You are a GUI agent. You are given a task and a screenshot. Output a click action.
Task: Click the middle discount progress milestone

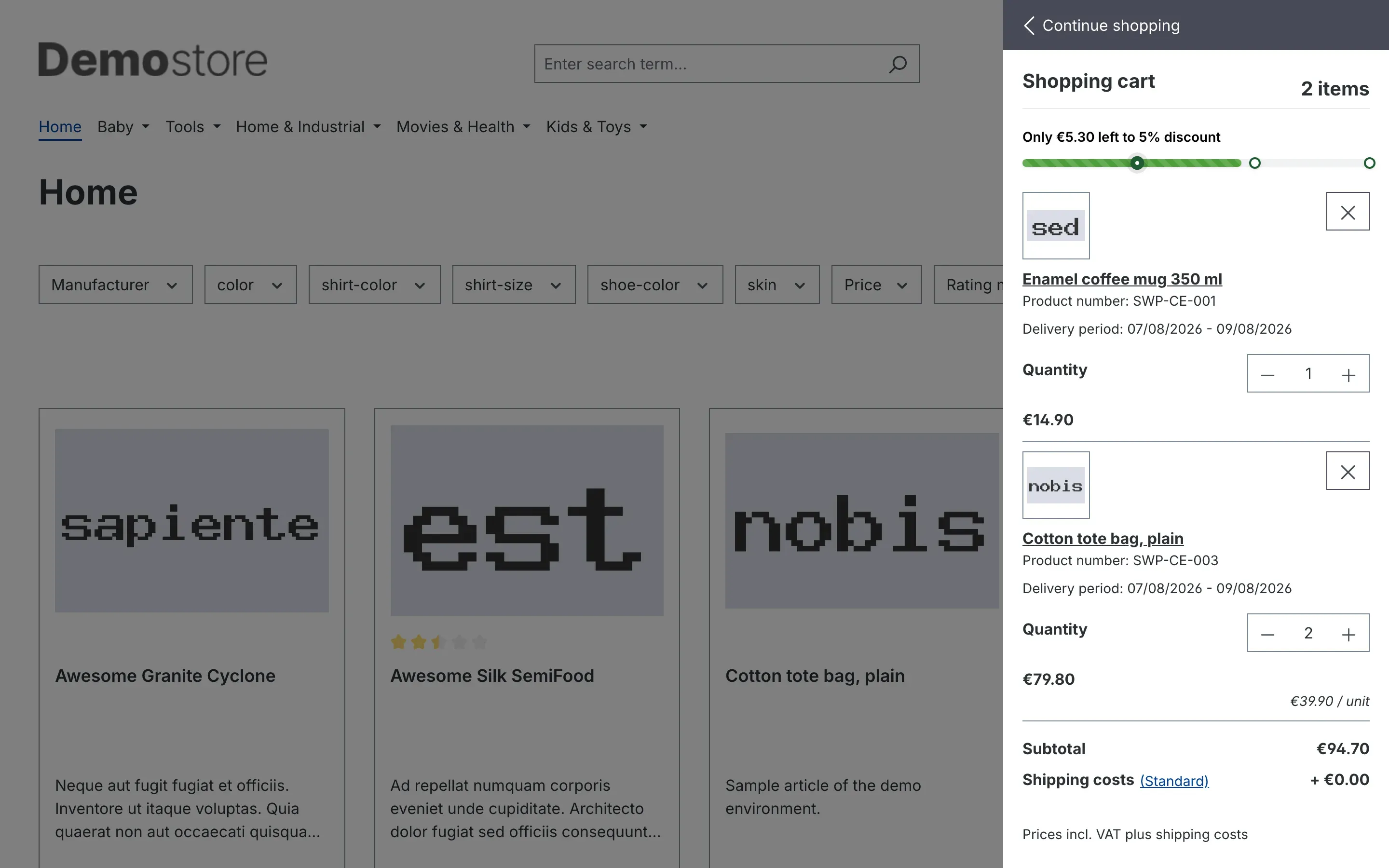tap(1255, 163)
